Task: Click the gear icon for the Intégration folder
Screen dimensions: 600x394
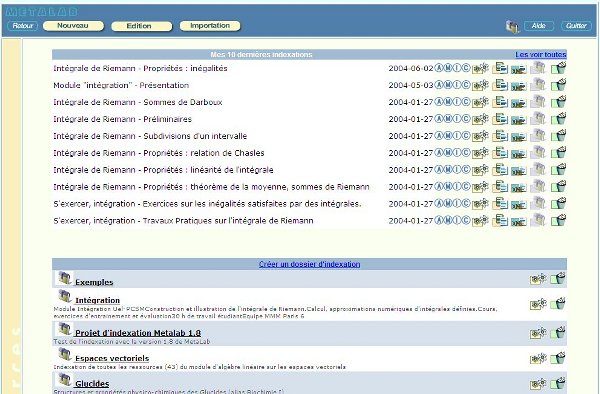Action: (x=538, y=304)
